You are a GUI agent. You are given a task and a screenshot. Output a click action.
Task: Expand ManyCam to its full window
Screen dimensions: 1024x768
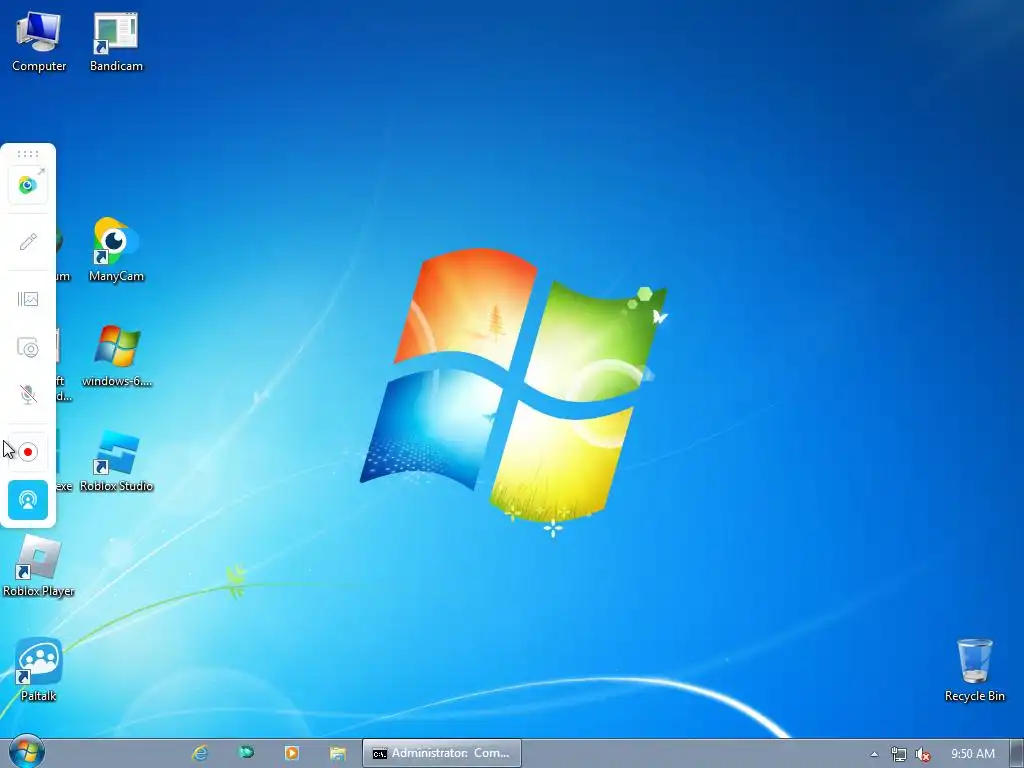click(27, 185)
